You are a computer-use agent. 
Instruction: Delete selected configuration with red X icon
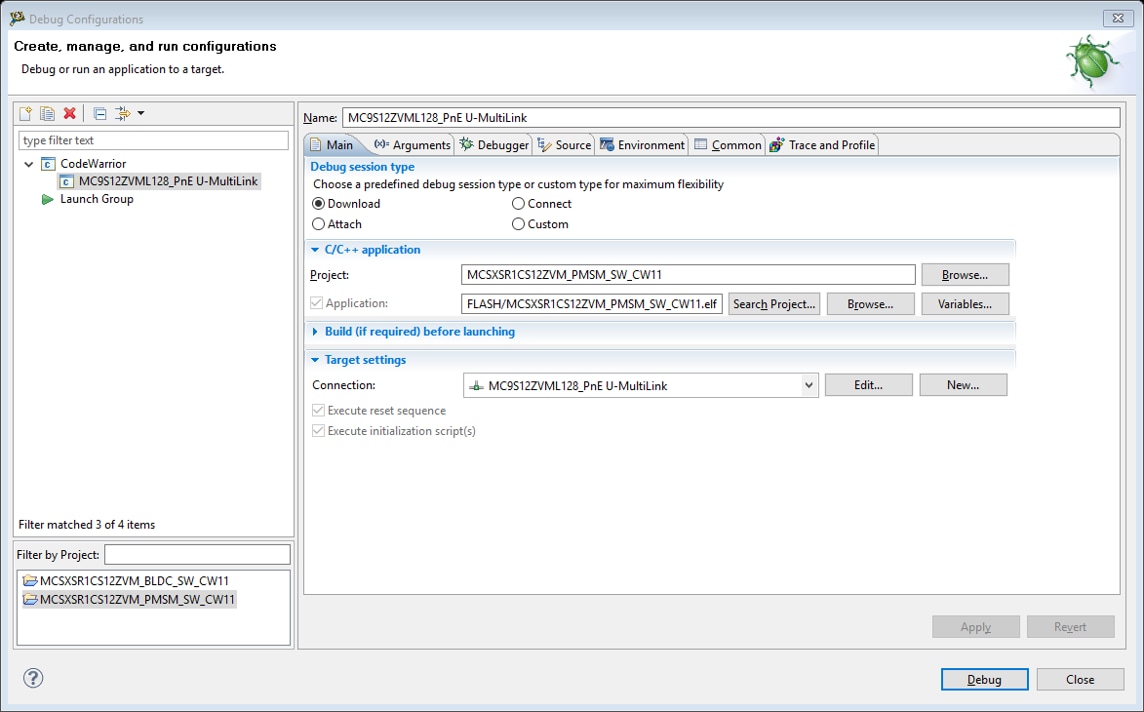click(x=69, y=113)
